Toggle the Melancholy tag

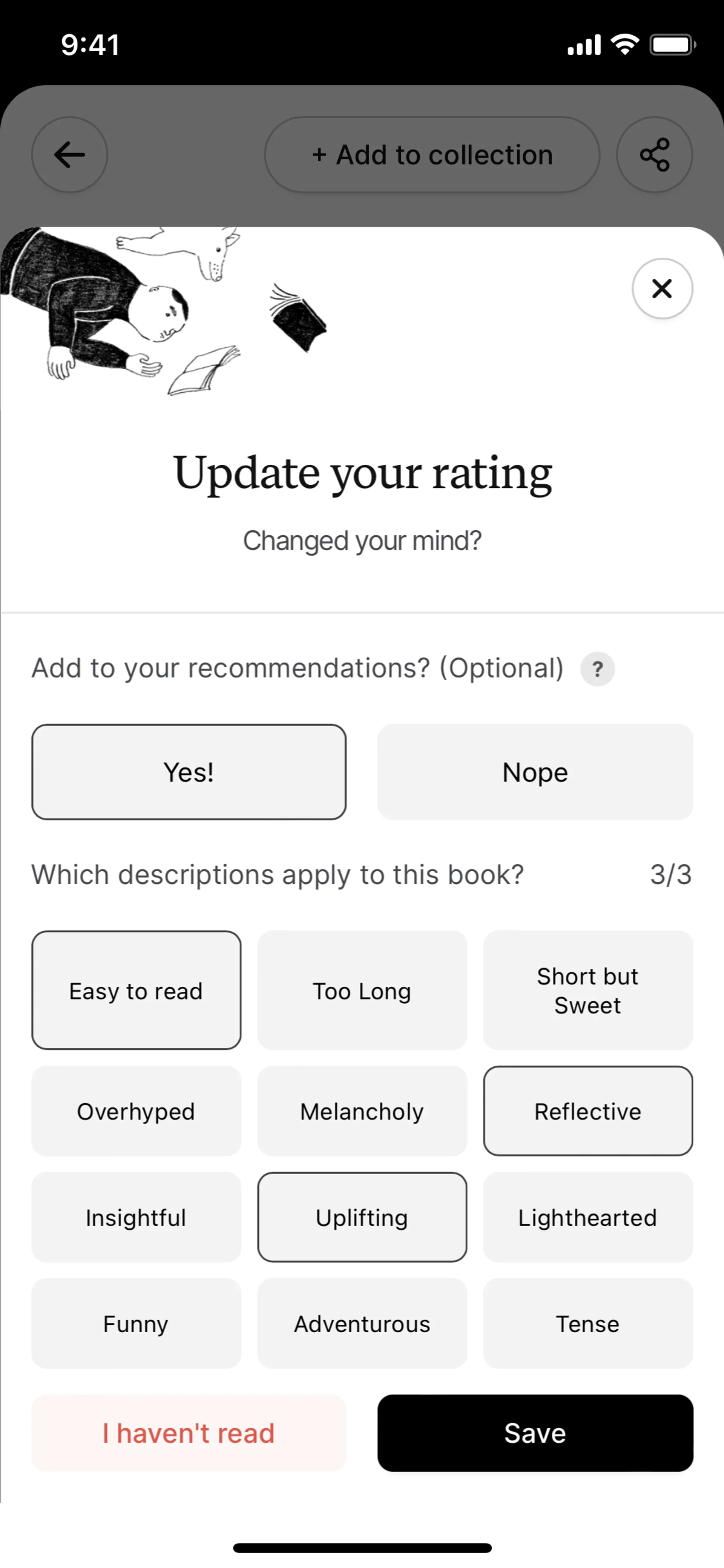tap(362, 1111)
